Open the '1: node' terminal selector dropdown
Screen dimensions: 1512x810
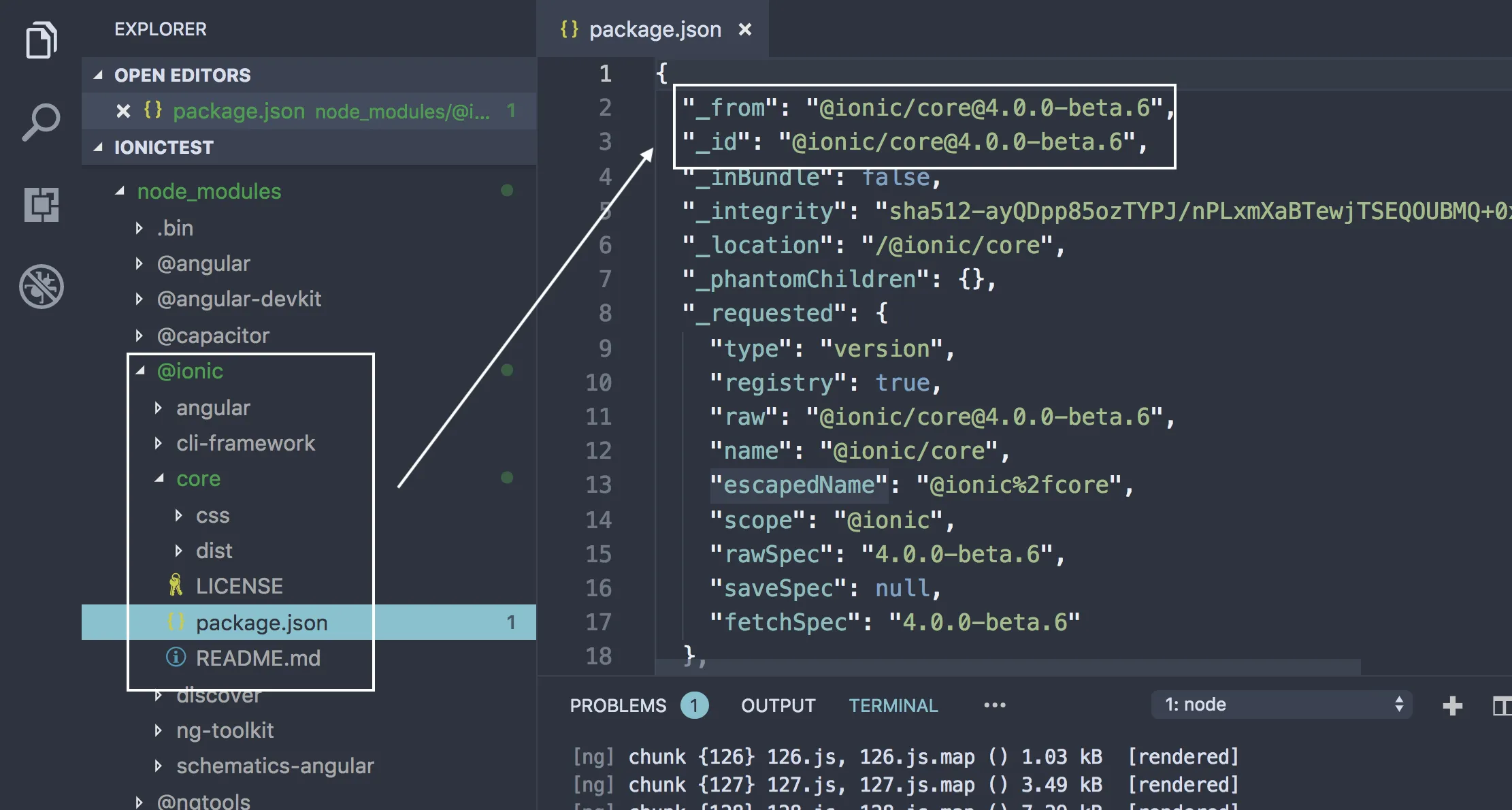click(x=1281, y=704)
